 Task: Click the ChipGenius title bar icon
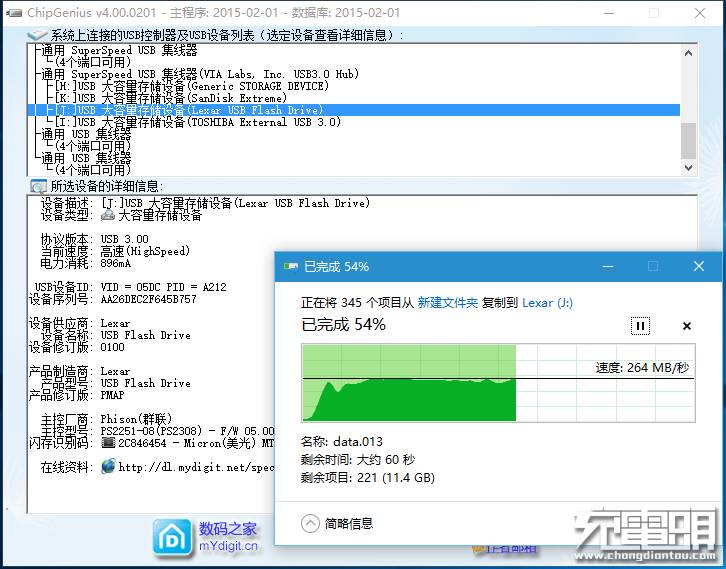(14, 13)
